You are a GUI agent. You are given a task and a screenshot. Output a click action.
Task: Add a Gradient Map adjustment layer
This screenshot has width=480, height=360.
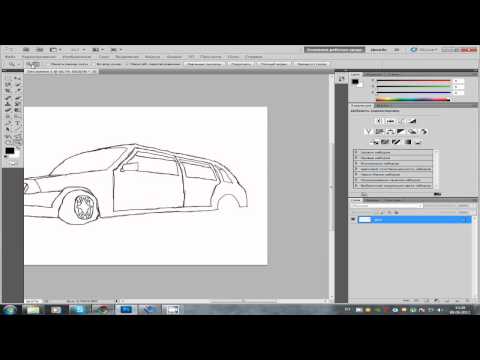click(x=408, y=142)
